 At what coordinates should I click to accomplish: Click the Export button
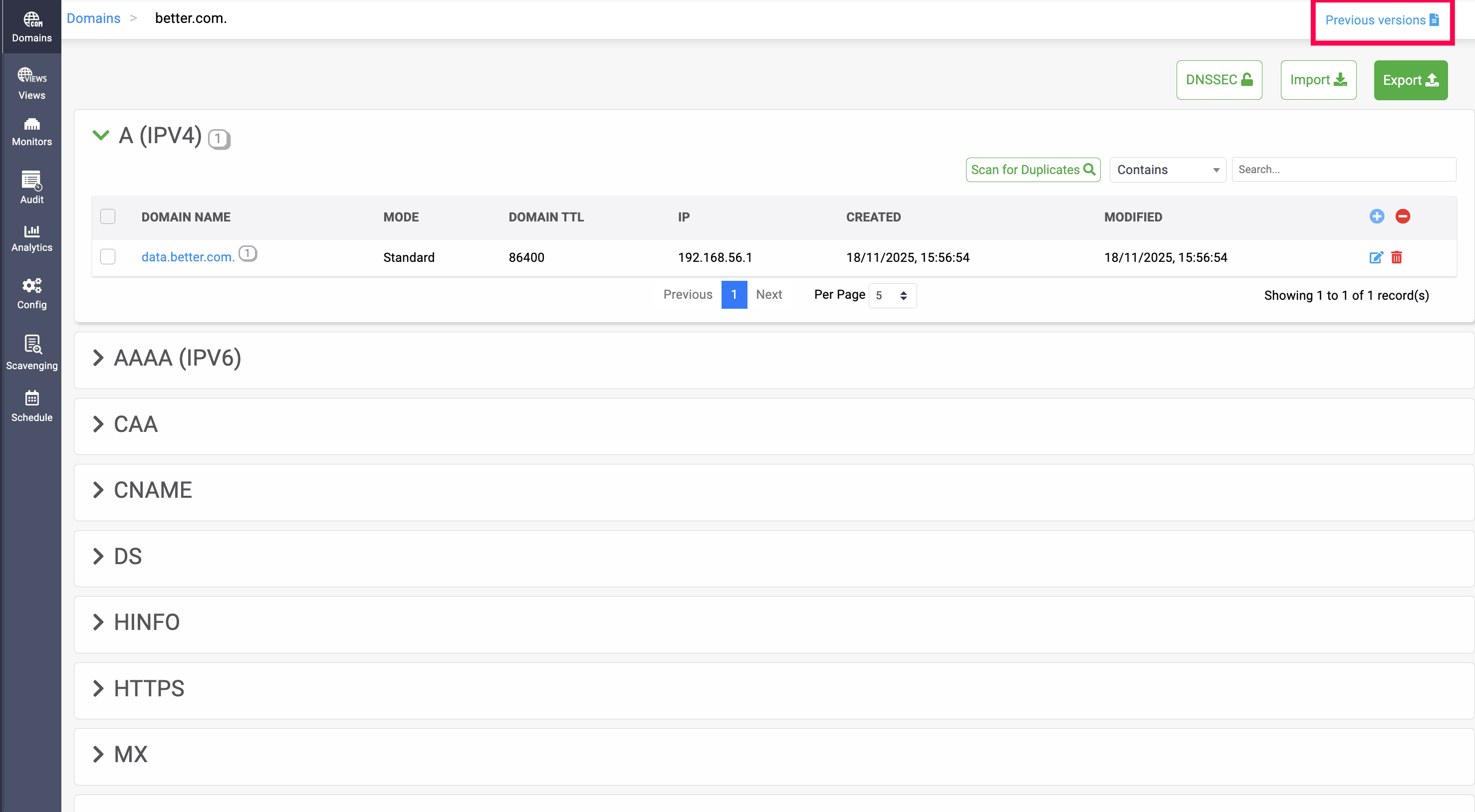(x=1410, y=80)
